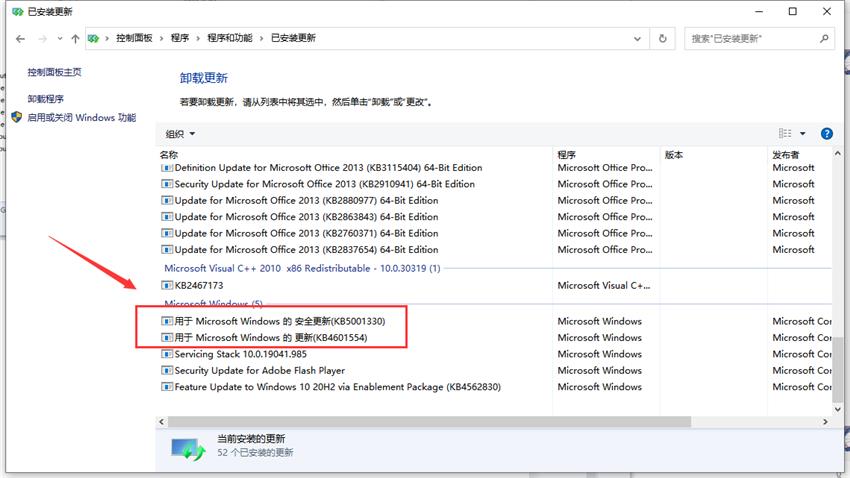Click Microsoft Visual C+... program cell
Image resolution: width=850 pixels, height=478 pixels.
click(x=604, y=286)
